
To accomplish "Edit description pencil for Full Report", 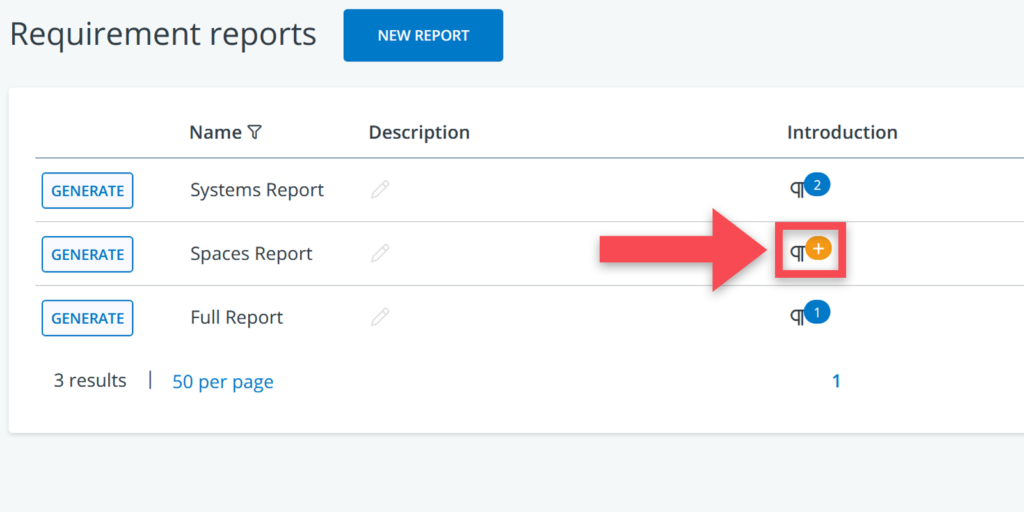I will point(379,318).
